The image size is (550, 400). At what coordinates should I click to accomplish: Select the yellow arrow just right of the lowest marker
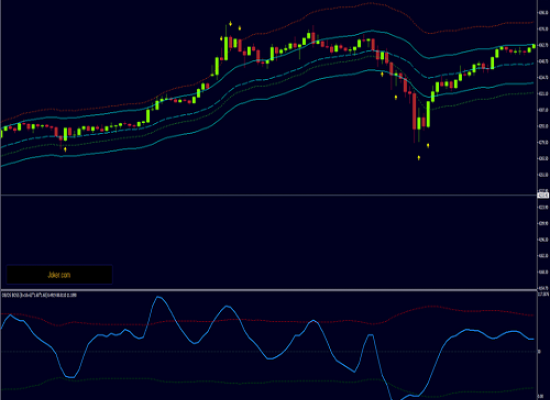[x=428, y=146]
